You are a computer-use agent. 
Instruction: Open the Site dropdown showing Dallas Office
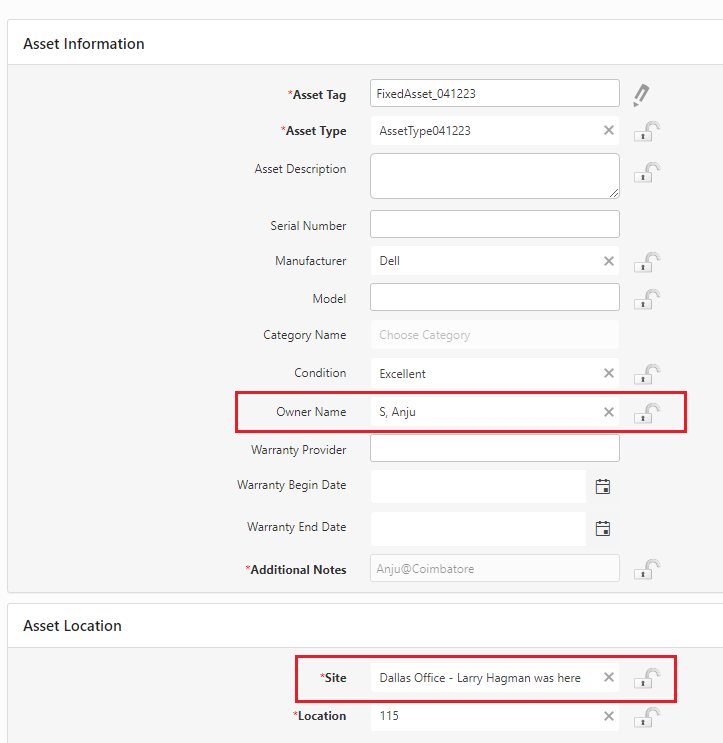point(495,678)
